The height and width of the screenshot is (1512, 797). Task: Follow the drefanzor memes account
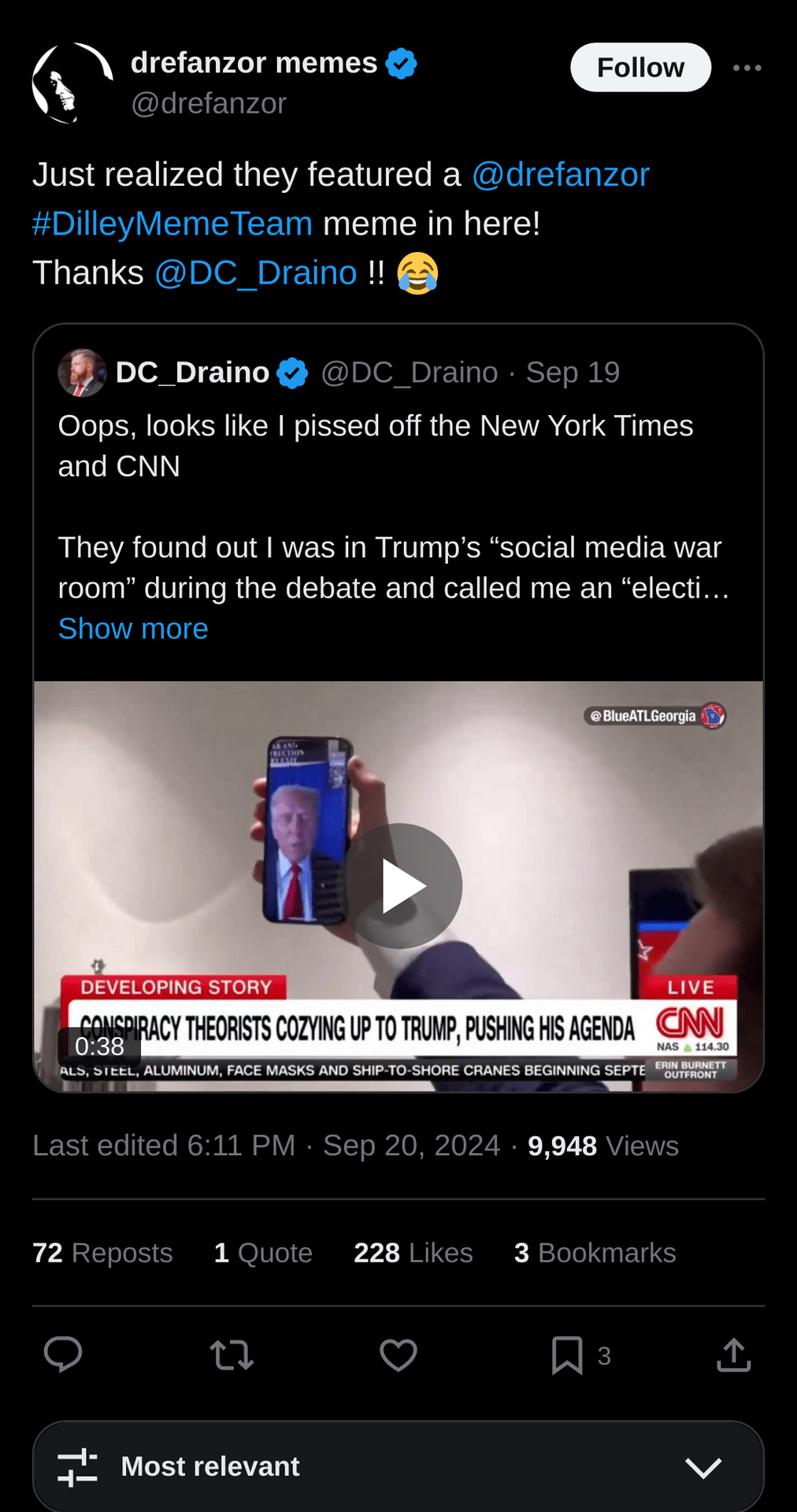point(640,68)
